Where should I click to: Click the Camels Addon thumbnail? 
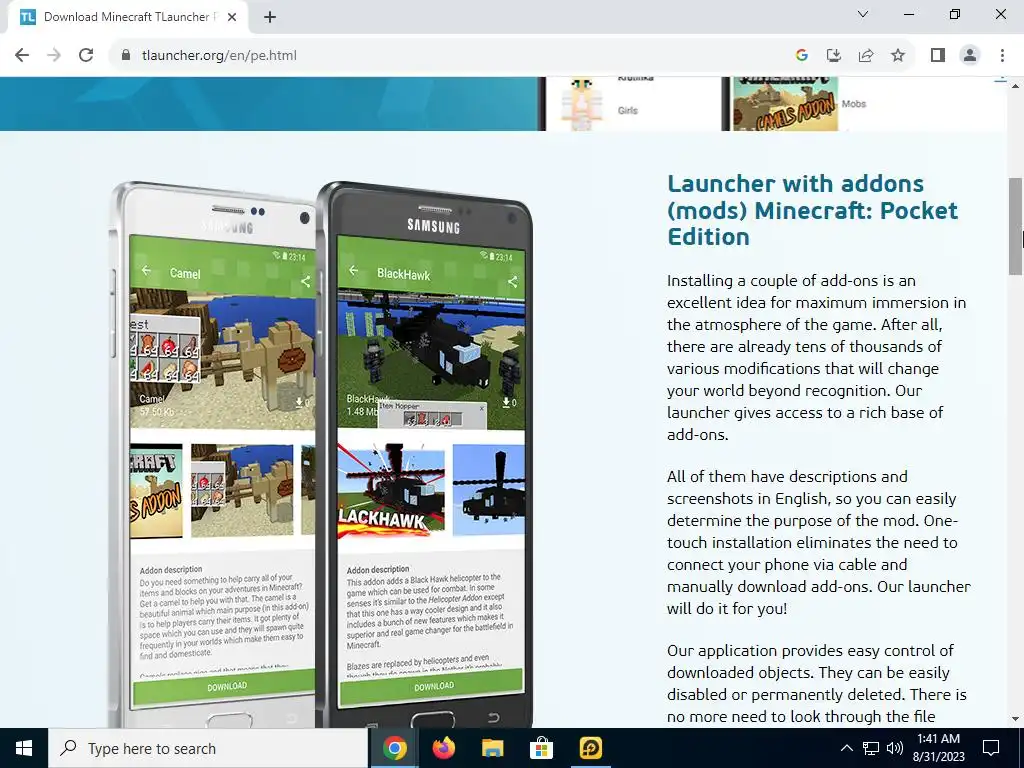tap(786, 104)
